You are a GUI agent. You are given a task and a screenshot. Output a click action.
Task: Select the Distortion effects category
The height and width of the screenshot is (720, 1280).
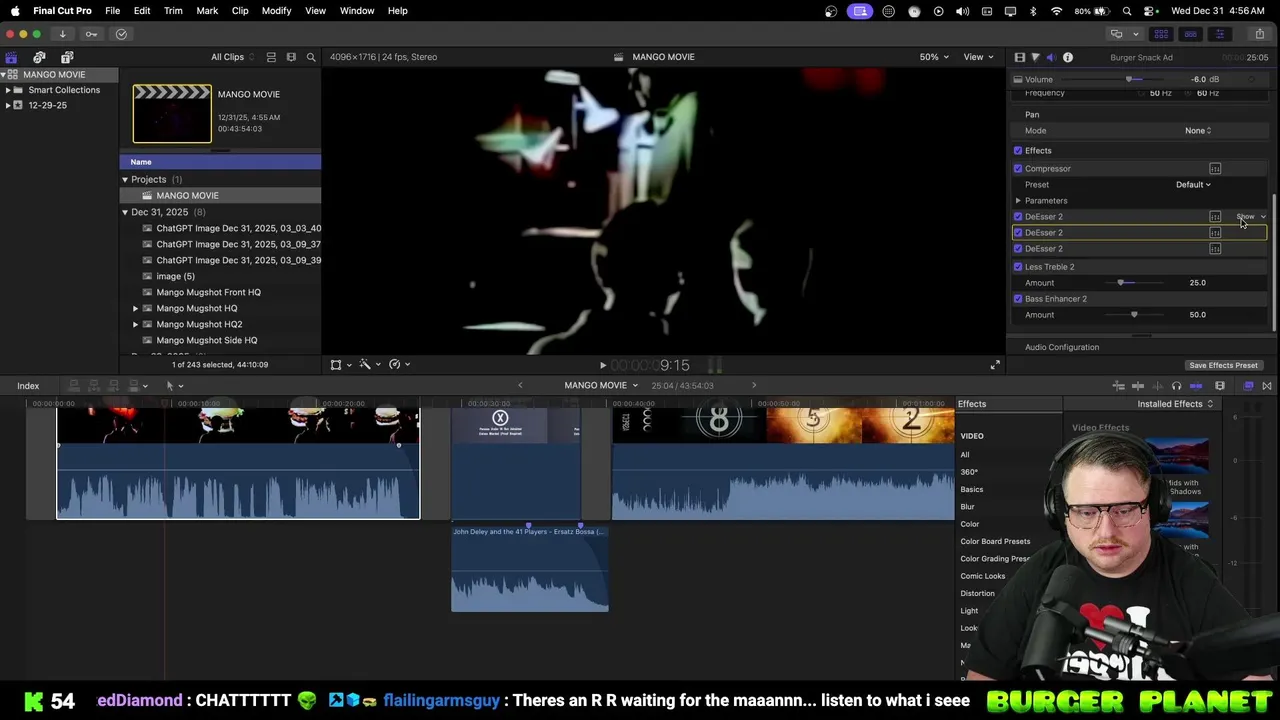978,594
